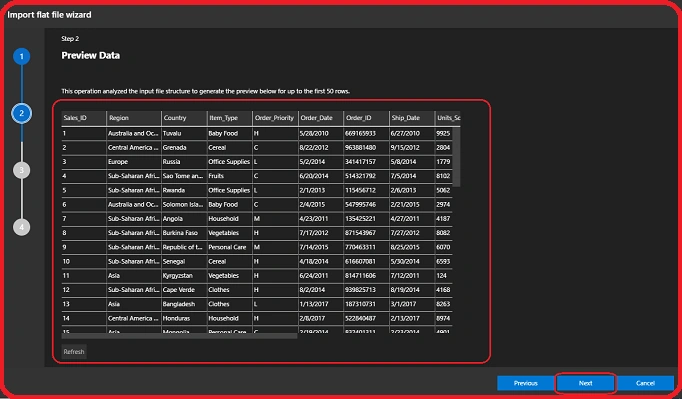Click order ID 341417157

[367, 162]
